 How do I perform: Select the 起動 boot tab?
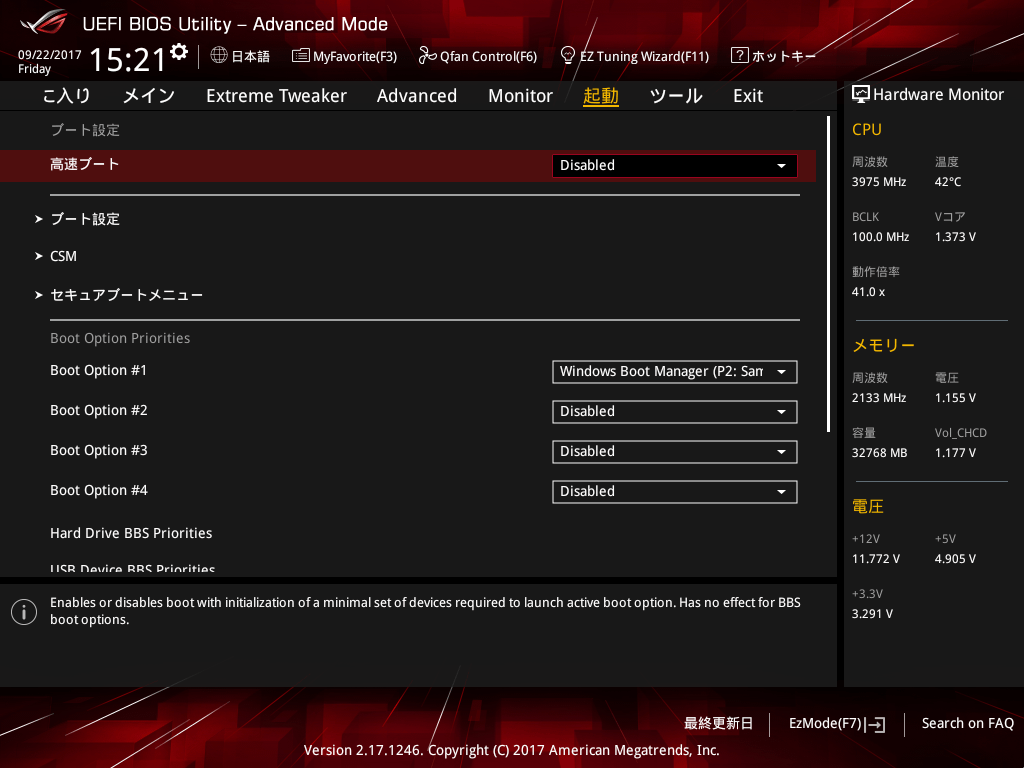point(601,96)
